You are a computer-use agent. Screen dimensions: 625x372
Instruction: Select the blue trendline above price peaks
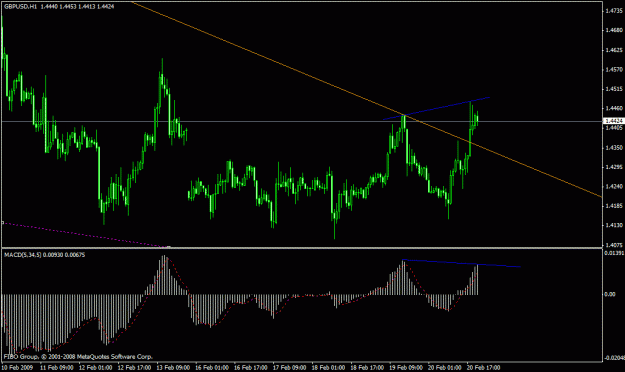[x=436, y=108]
